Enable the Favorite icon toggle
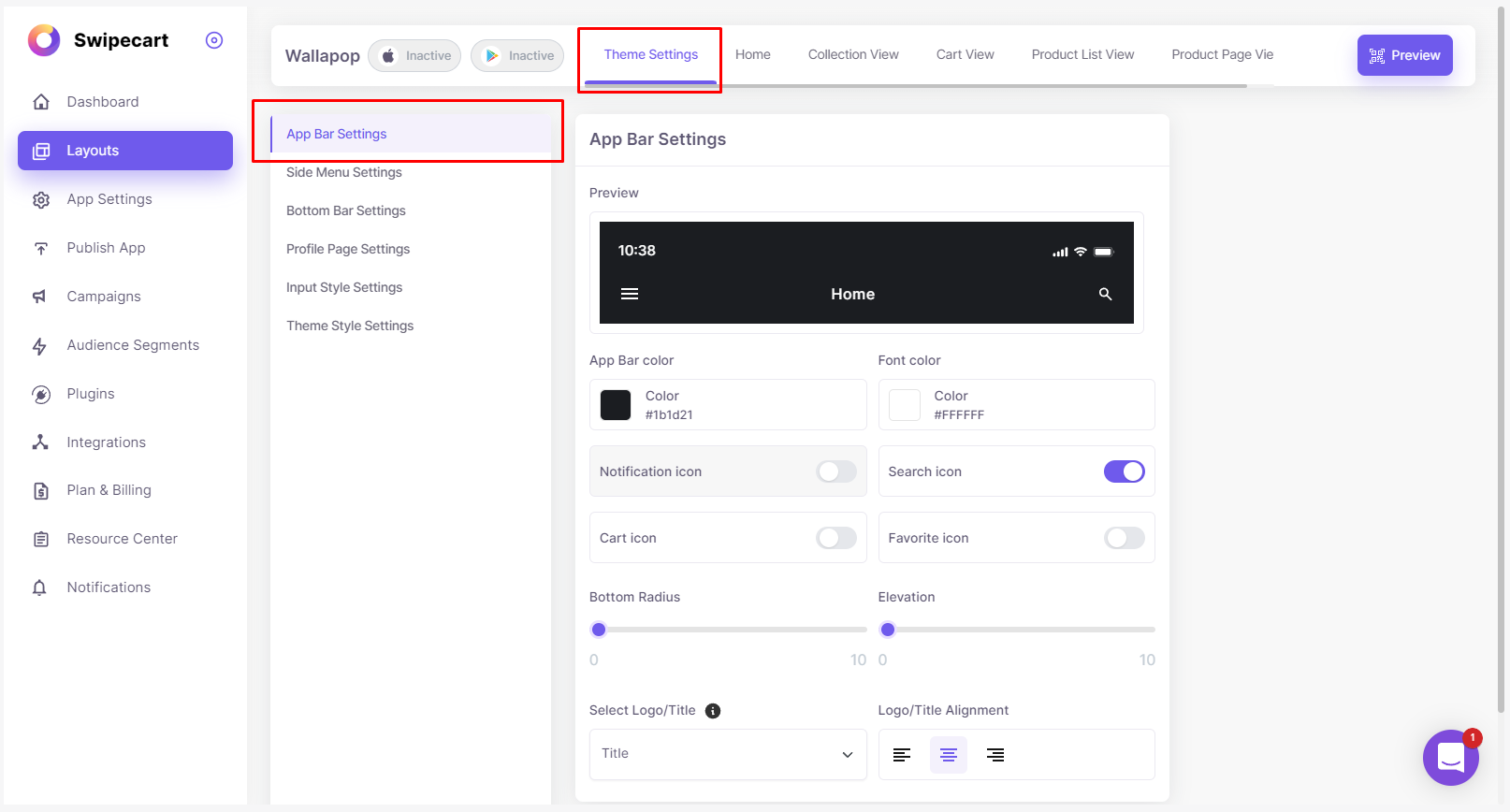The width and height of the screenshot is (1510, 812). [x=1124, y=538]
